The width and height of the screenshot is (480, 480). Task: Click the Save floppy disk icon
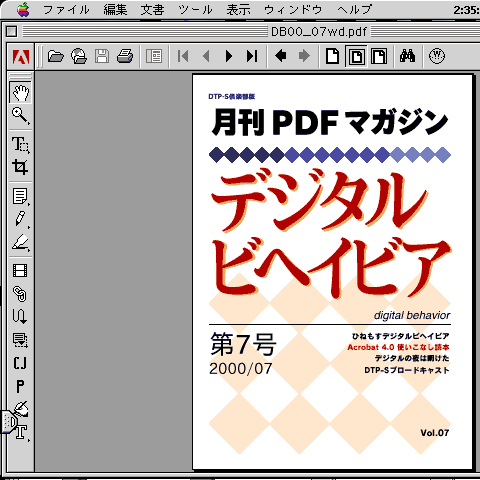(102, 56)
